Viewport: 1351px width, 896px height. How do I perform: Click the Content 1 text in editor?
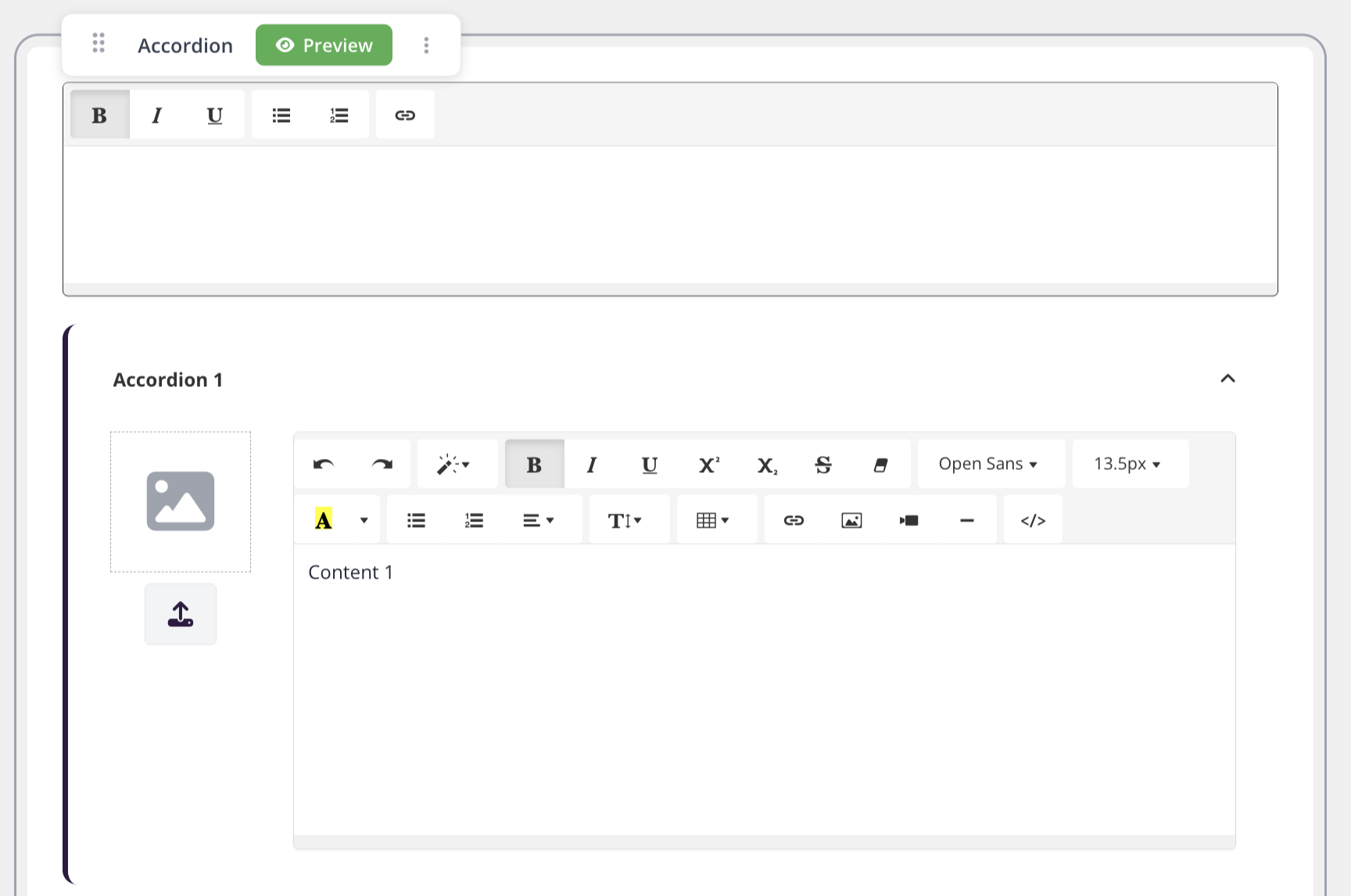pos(351,572)
